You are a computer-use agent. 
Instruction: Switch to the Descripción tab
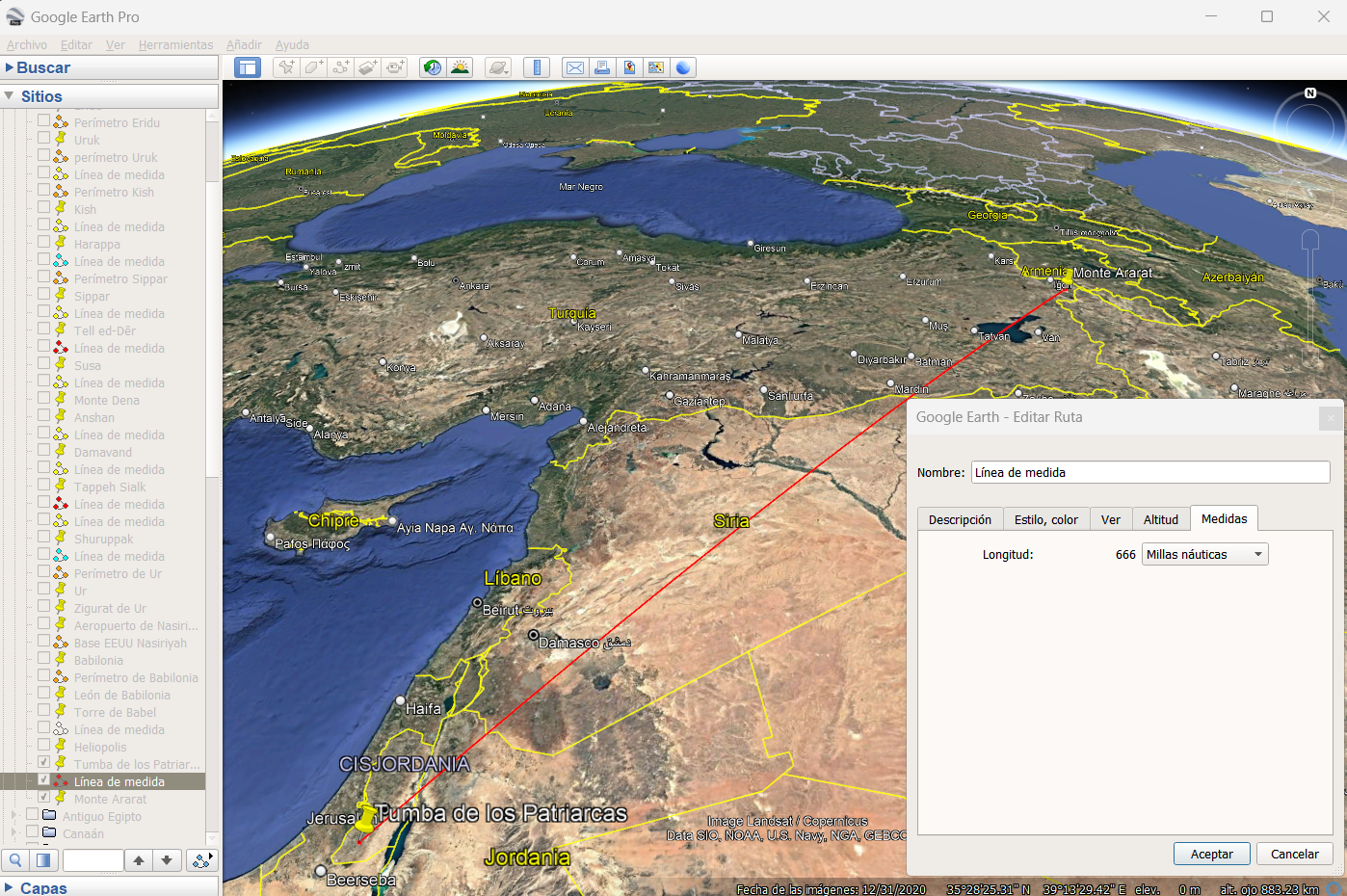tap(960, 519)
